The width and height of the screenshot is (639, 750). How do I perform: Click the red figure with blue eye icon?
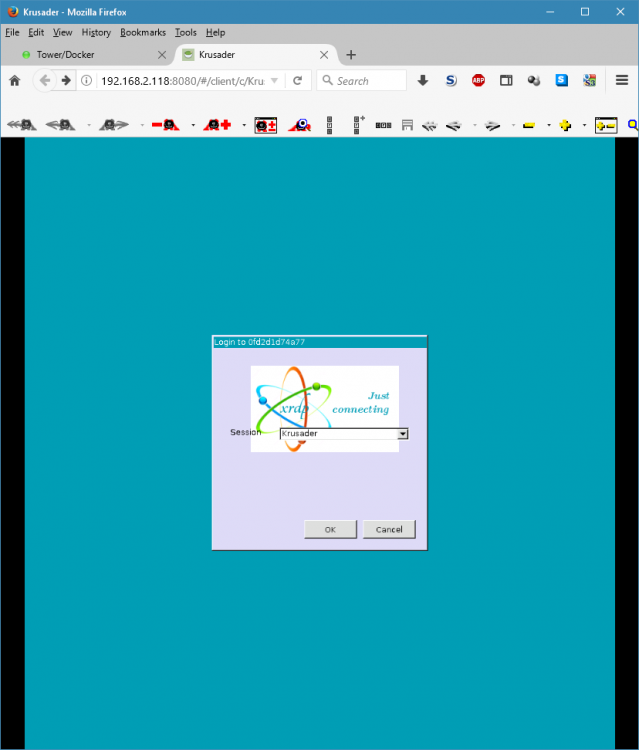click(x=300, y=125)
